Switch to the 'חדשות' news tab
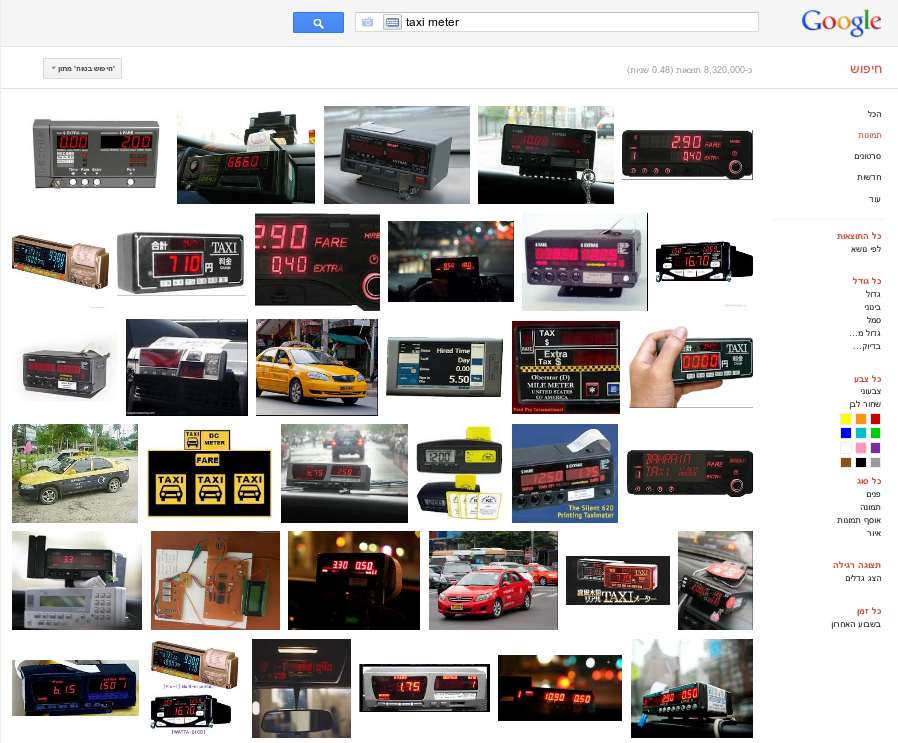This screenshot has width=898, height=743. (867, 177)
